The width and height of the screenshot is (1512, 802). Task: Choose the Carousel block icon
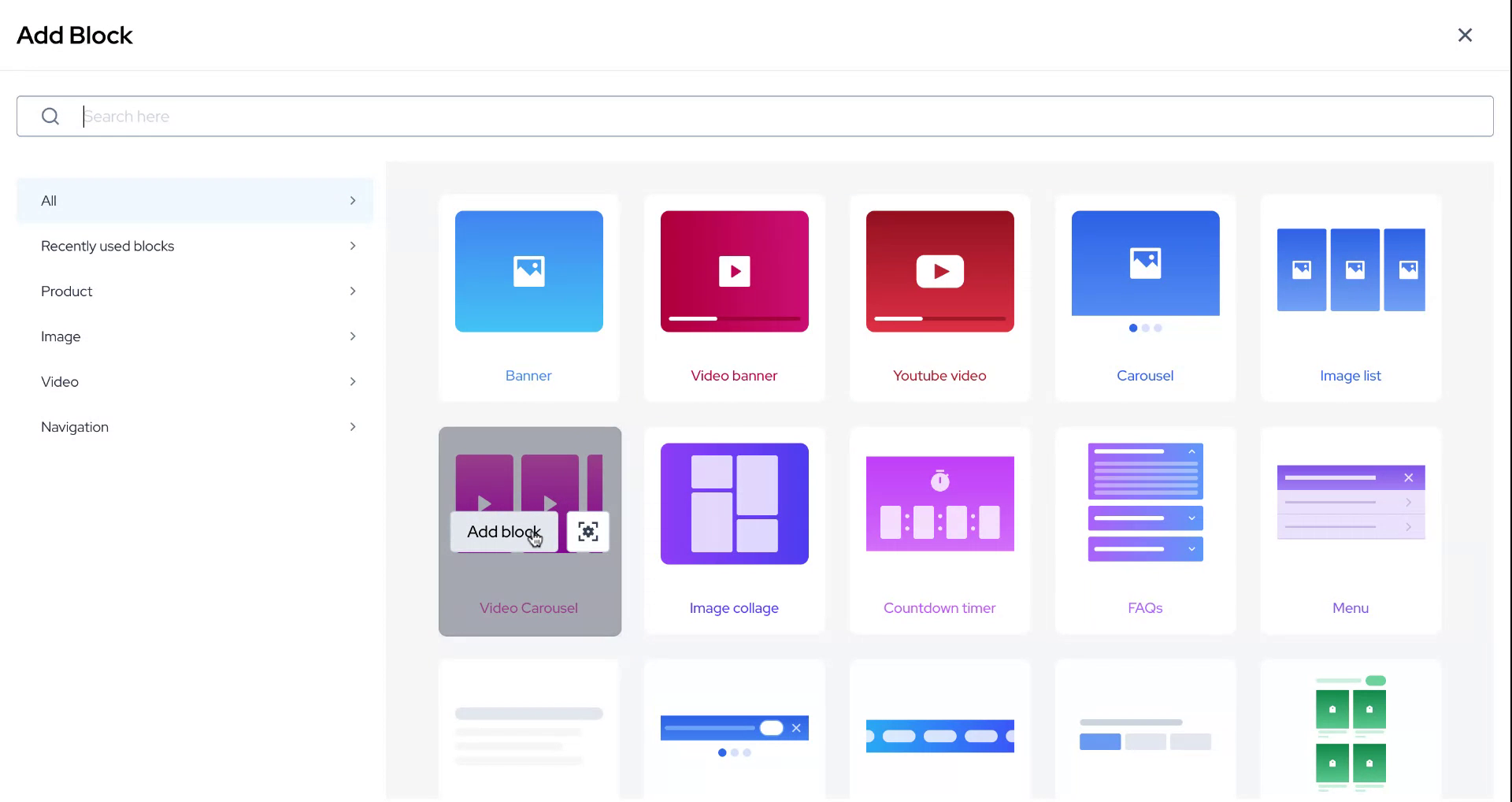(1146, 271)
